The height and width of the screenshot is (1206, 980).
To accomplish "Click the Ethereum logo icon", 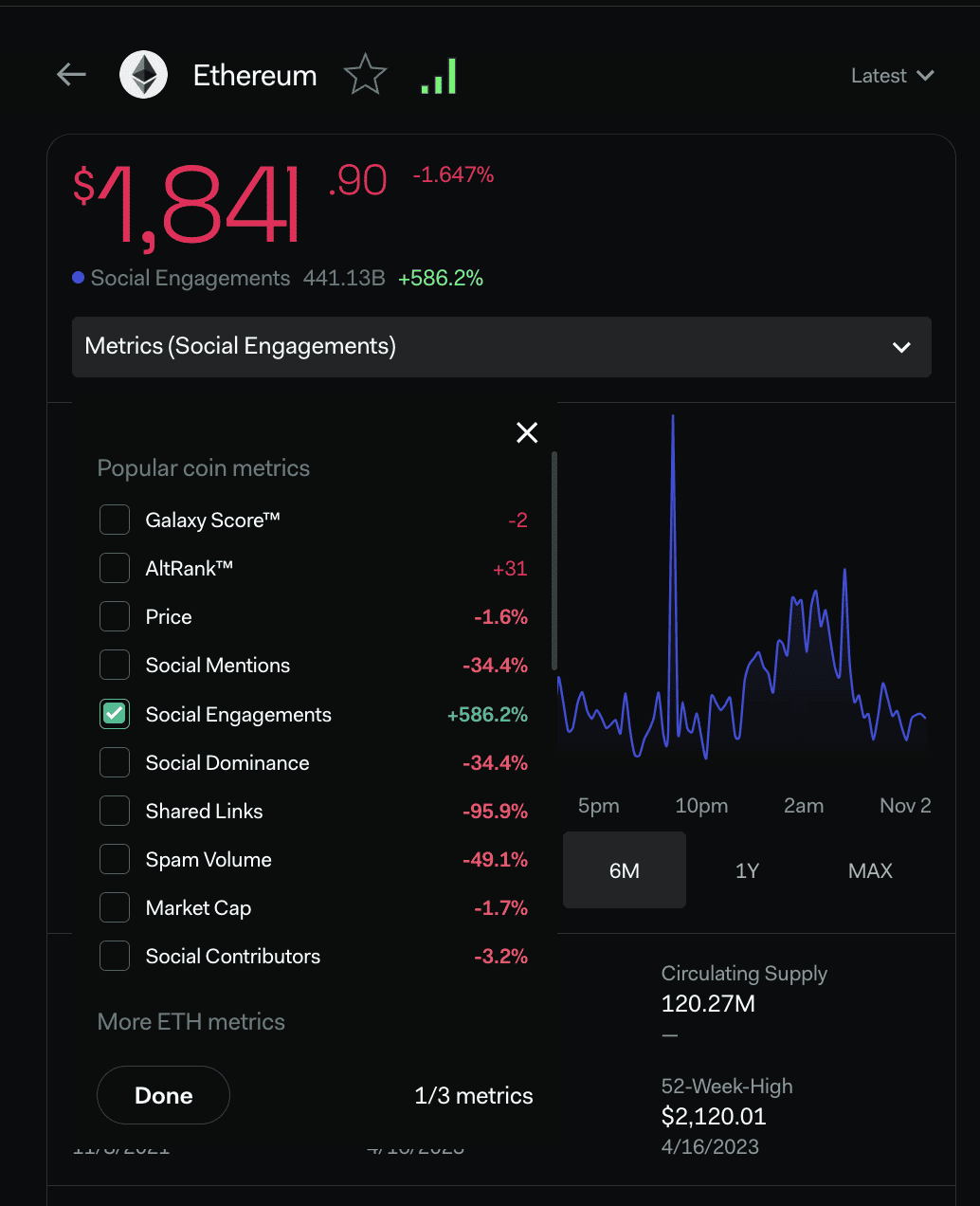I will pos(144,75).
